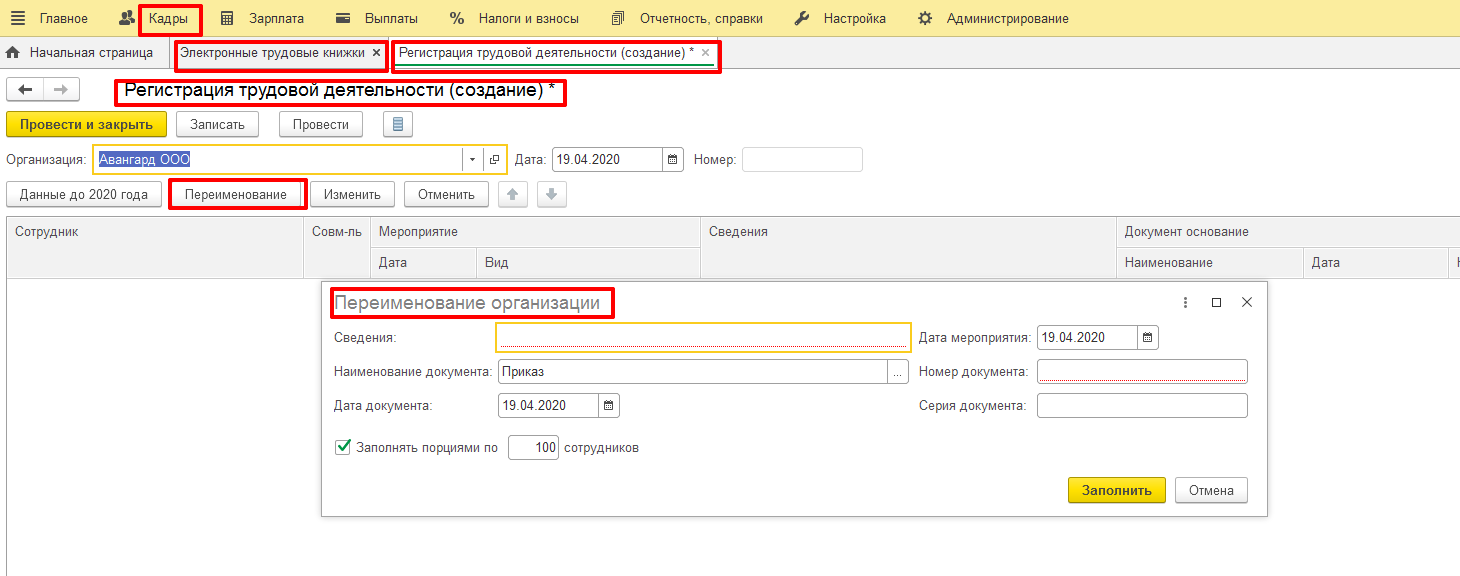The height and width of the screenshot is (576, 1460).
Task: Click the Номер документа input field
Action: [x=1142, y=372]
